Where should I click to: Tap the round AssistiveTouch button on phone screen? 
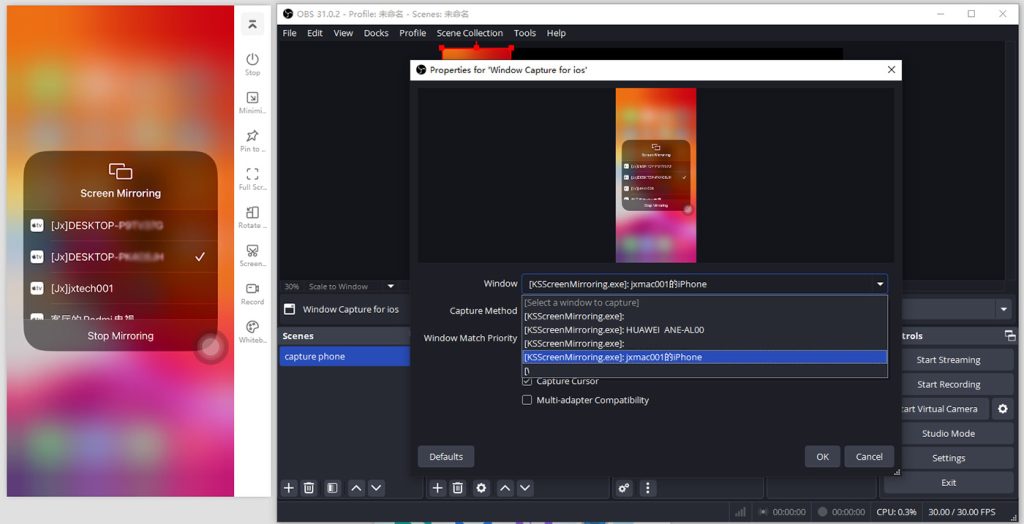pyautogui.click(x=210, y=347)
